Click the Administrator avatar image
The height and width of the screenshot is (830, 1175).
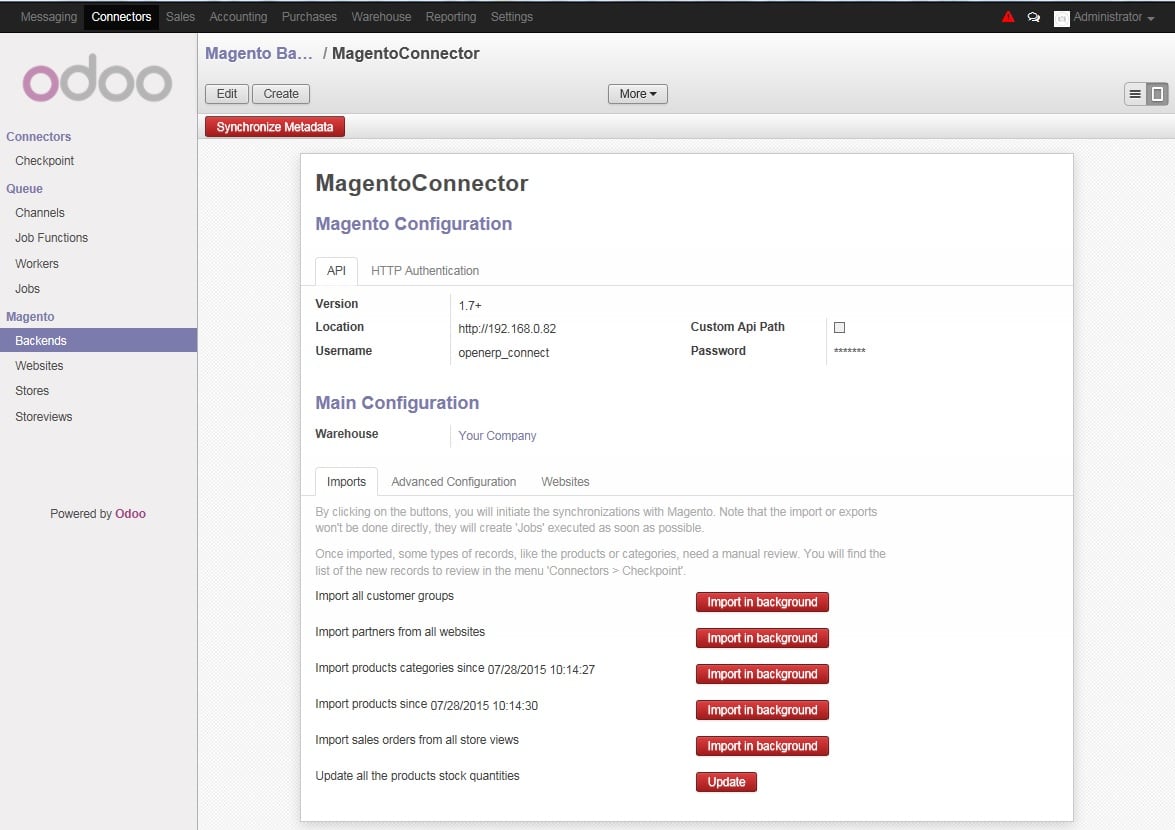click(x=1061, y=18)
